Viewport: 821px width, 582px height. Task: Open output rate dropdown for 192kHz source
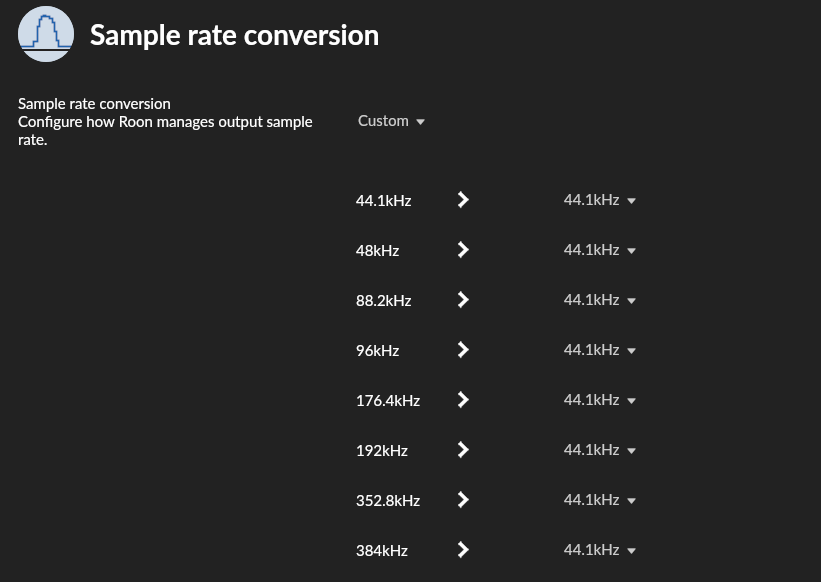pyautogui.click(x=599, y=450)
